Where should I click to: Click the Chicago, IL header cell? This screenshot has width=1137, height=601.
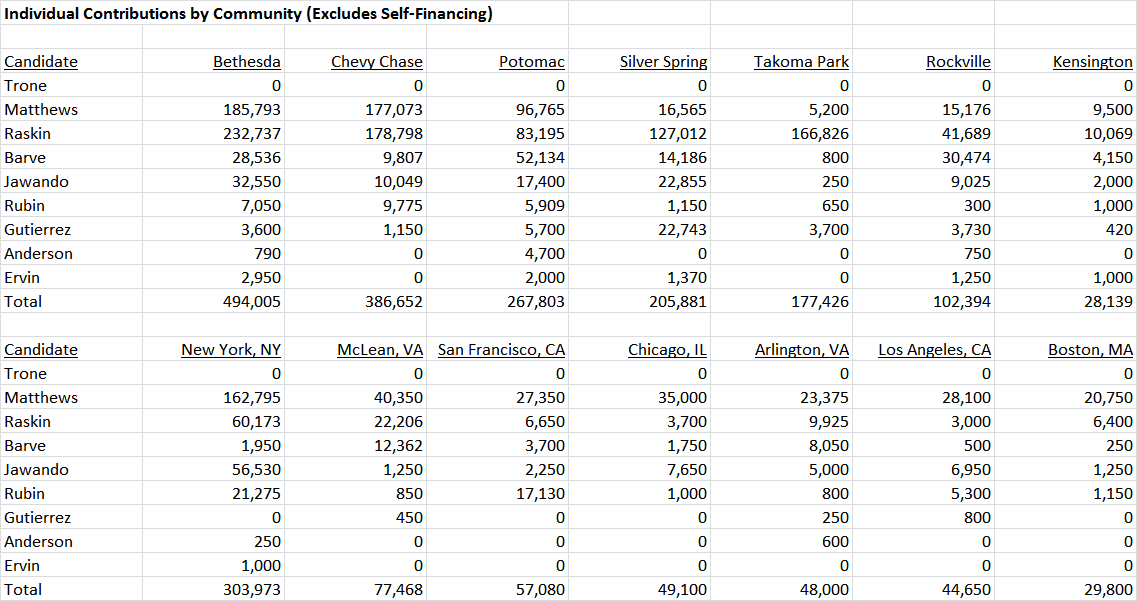(x=667, y=349)
